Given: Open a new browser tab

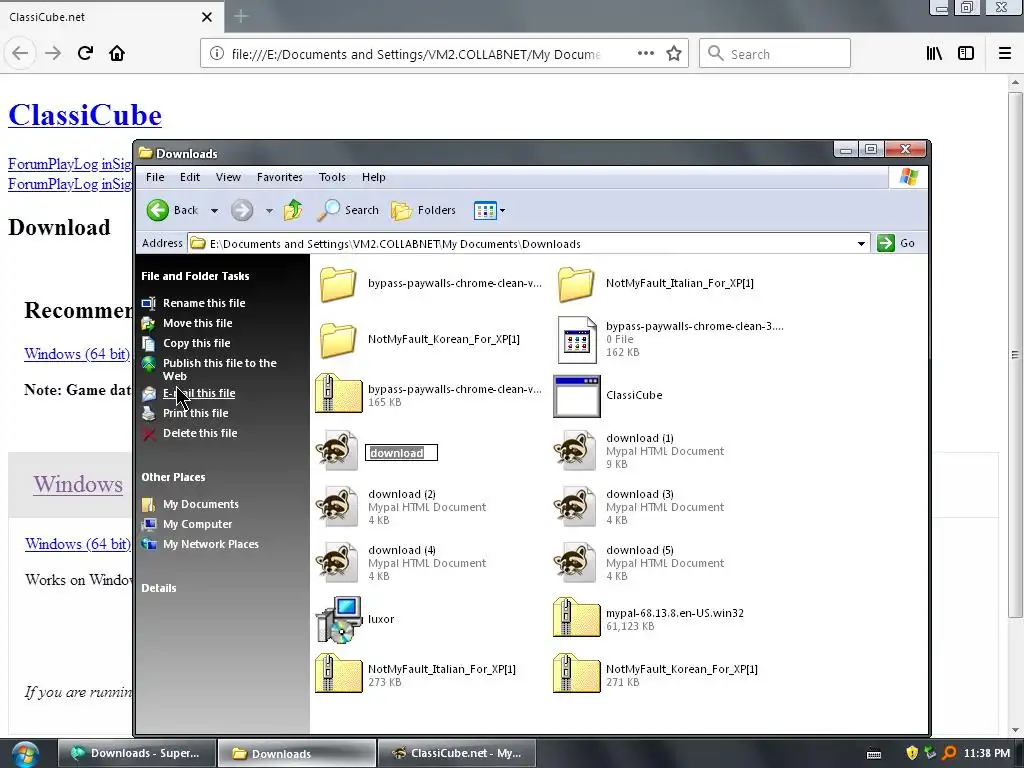Looking at the screenshot, I should click(241, 16).
